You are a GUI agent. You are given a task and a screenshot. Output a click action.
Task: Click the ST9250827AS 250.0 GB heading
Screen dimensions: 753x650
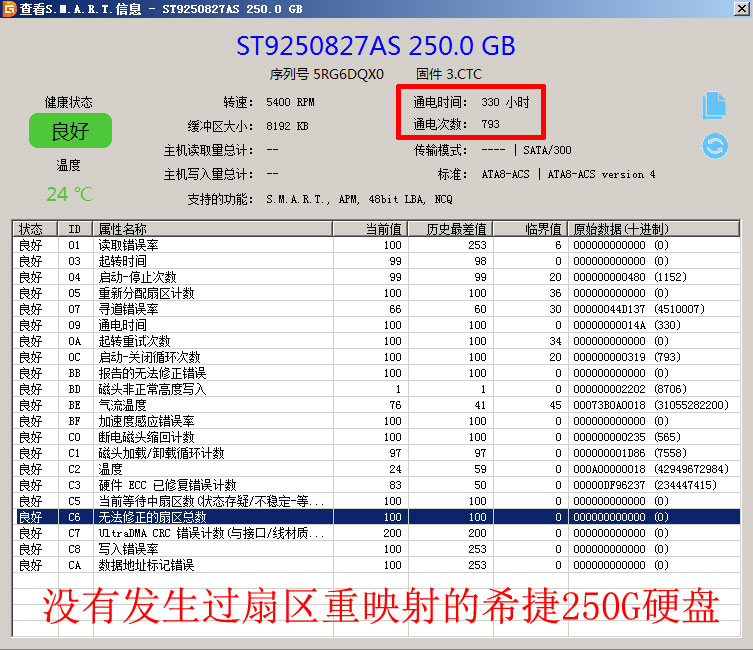(x=376, y=46)
